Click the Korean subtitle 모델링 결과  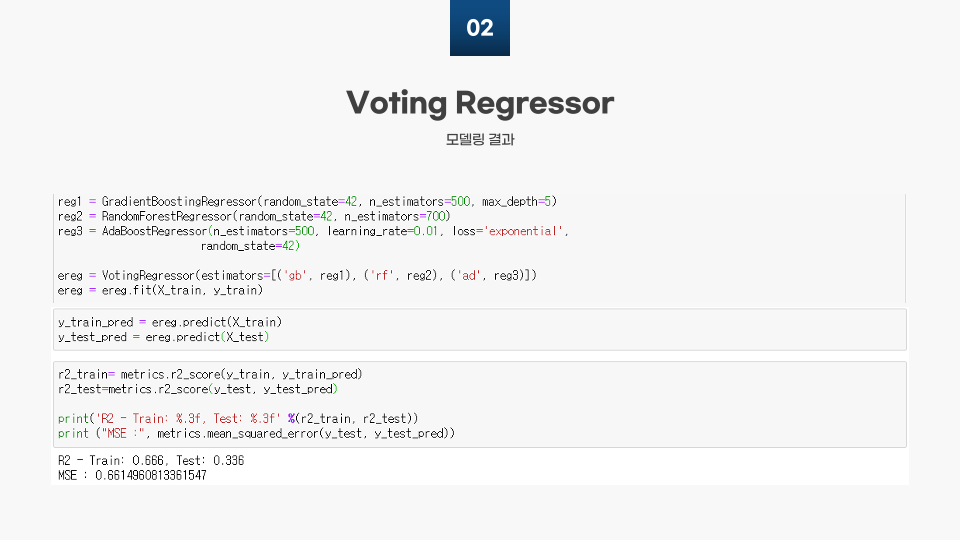tap(480, 140)
